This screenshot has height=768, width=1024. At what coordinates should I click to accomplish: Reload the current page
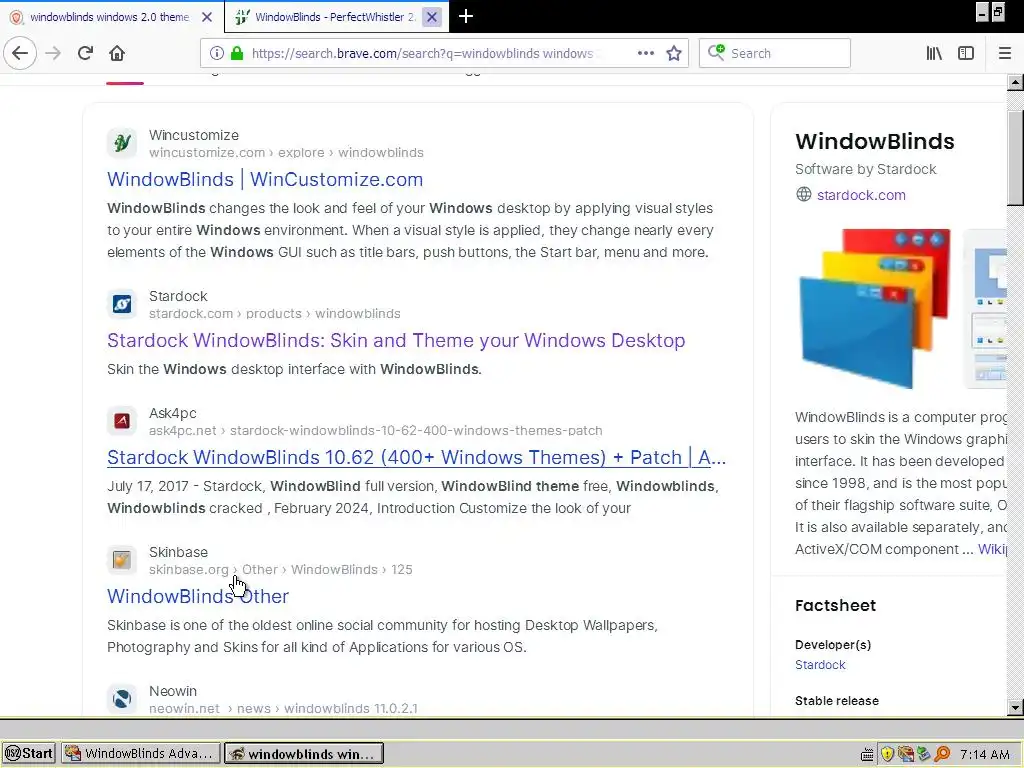click(x=85, y=53)
